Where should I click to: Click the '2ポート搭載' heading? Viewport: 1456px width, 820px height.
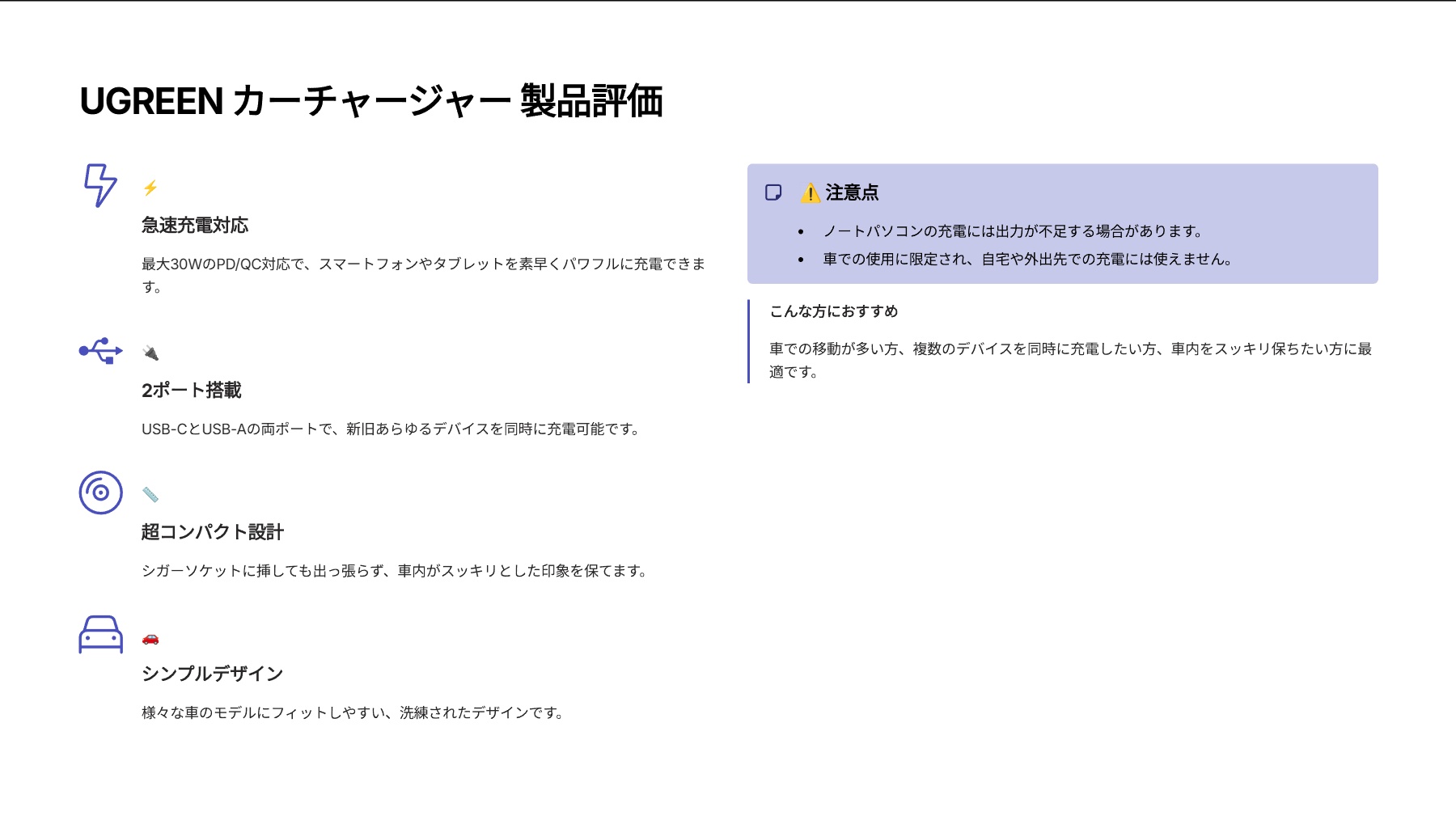tap(192, 391)
